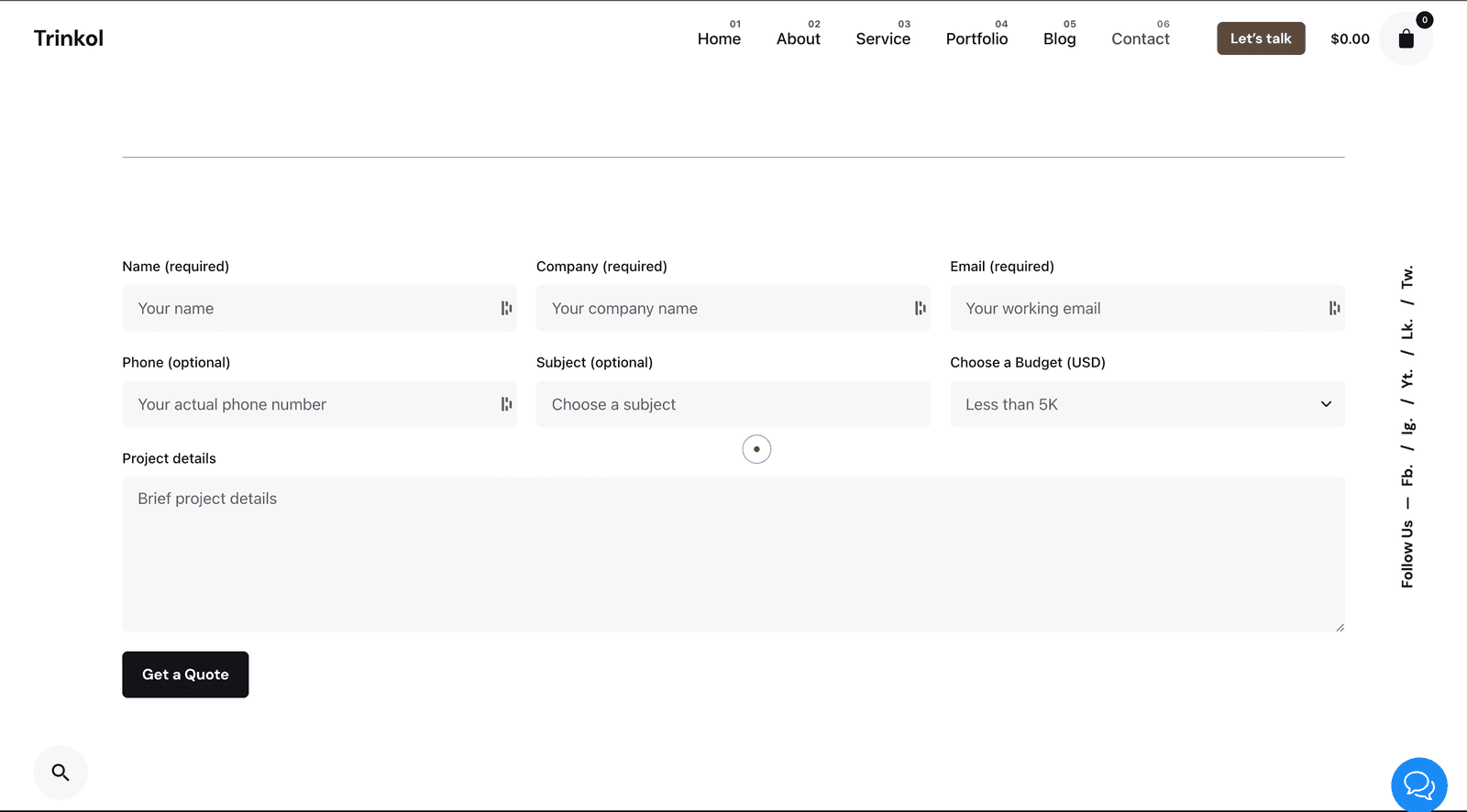1467x812 pixels.
Task: Click the Project details label
Action: [169, 458]
